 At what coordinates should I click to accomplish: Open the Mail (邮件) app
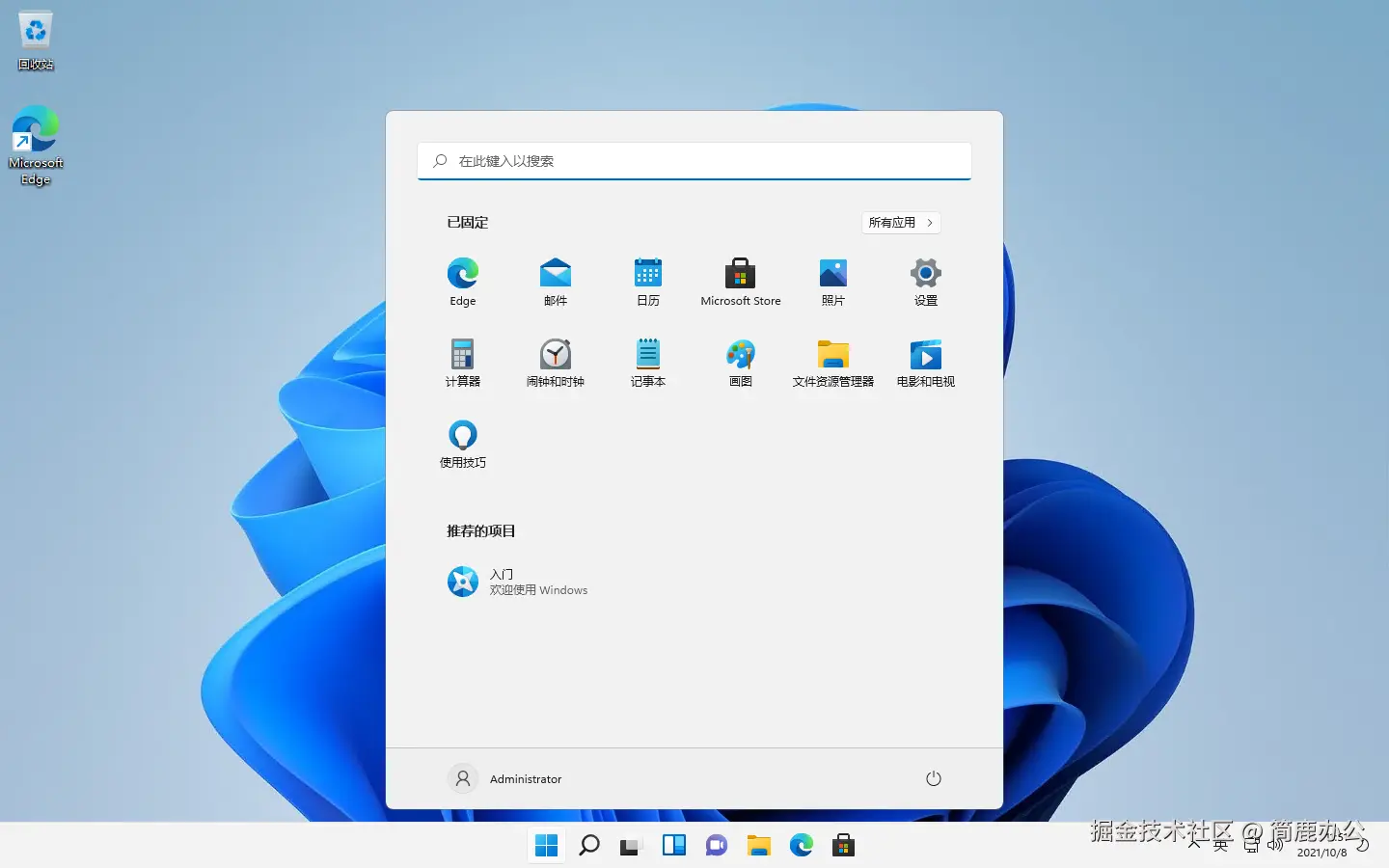point(555,282)
